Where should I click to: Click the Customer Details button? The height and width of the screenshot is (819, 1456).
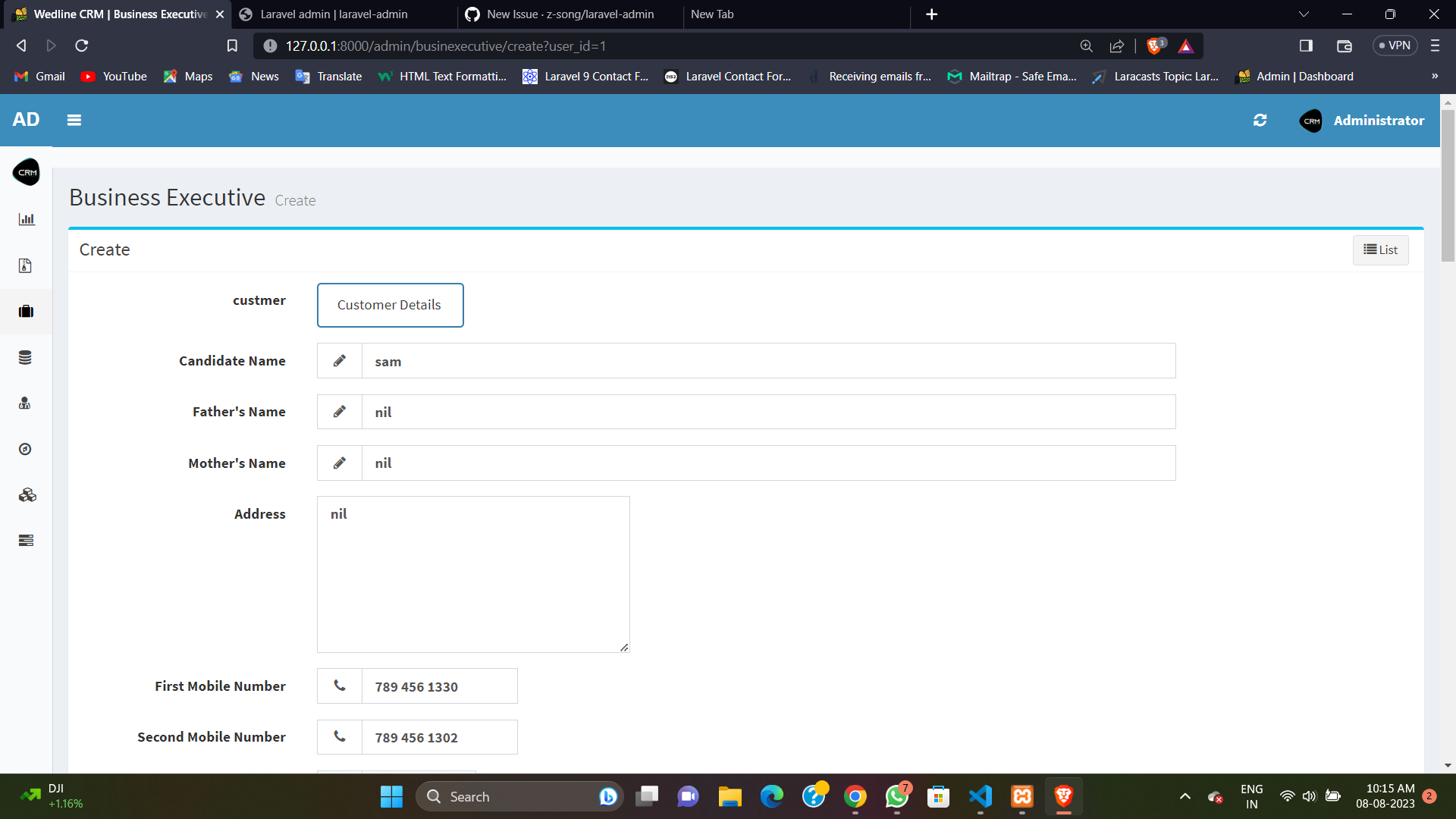390,305
